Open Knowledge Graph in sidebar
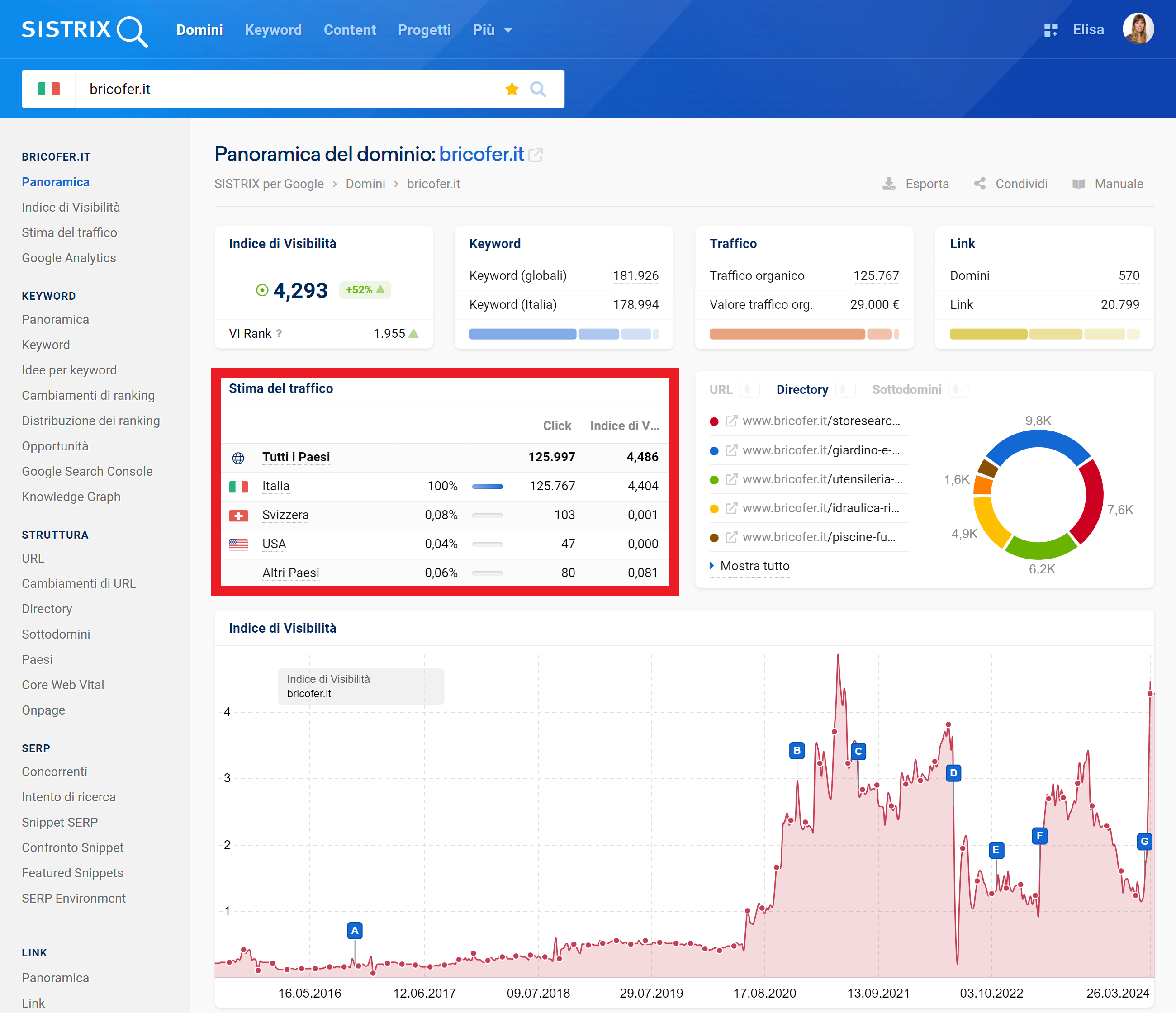Image resolution: width=1176 pixels, height=1013 pixels. pos(71,497)
